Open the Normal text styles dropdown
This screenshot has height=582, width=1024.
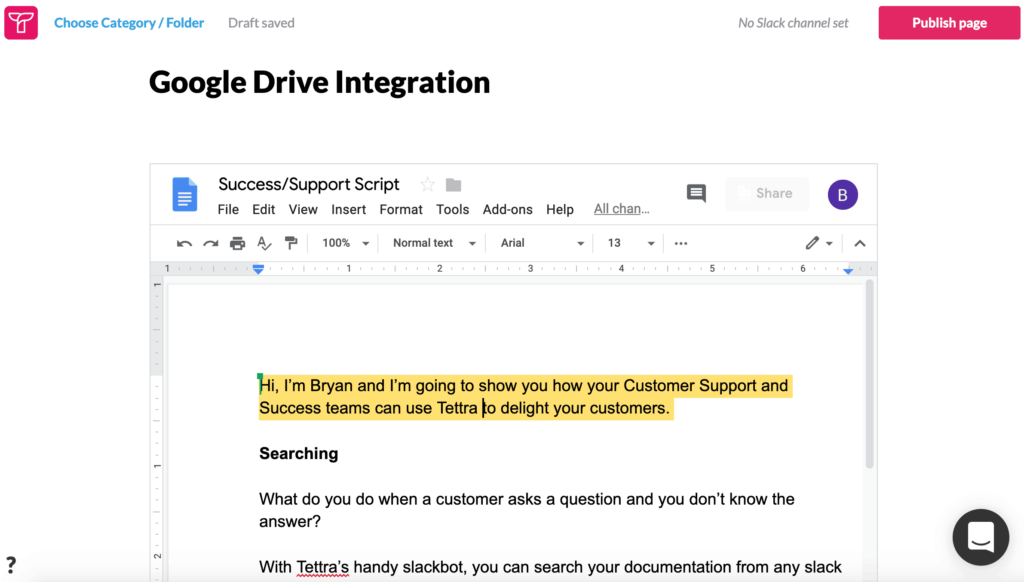tap(434, 243)
